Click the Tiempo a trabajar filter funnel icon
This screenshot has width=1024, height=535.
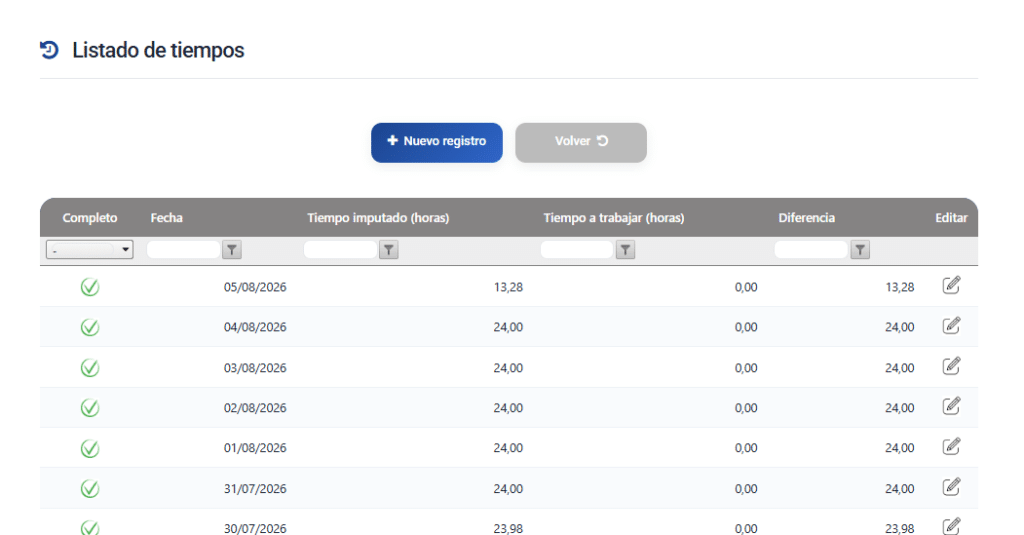coord(625,250)
